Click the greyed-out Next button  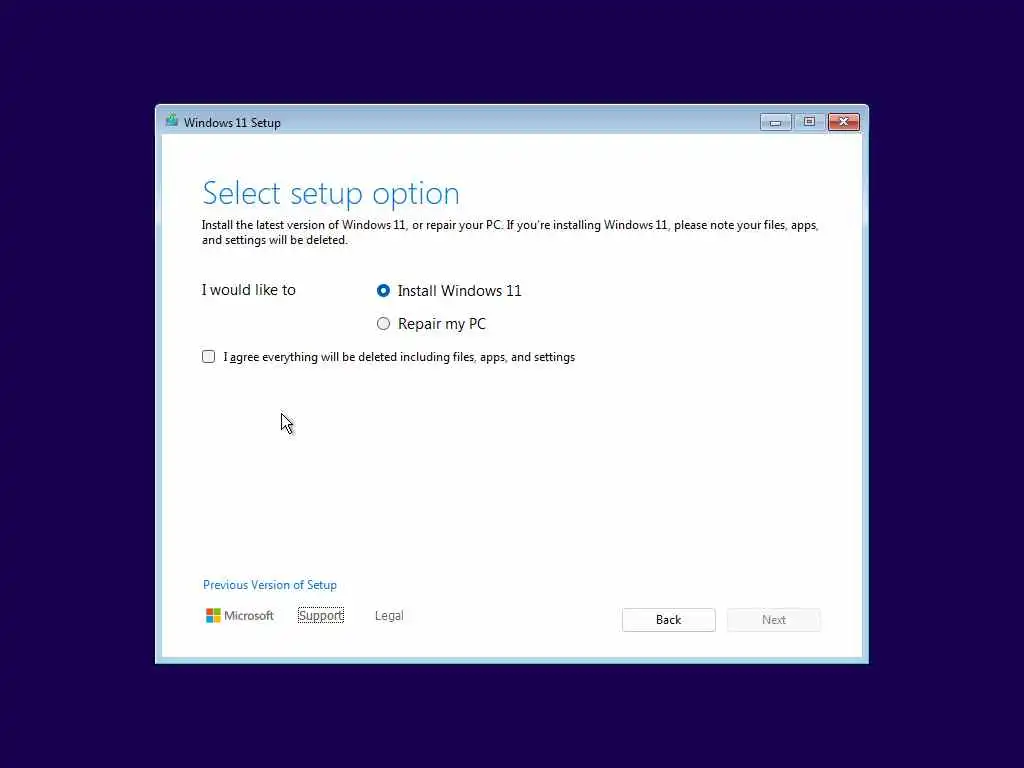774,620
